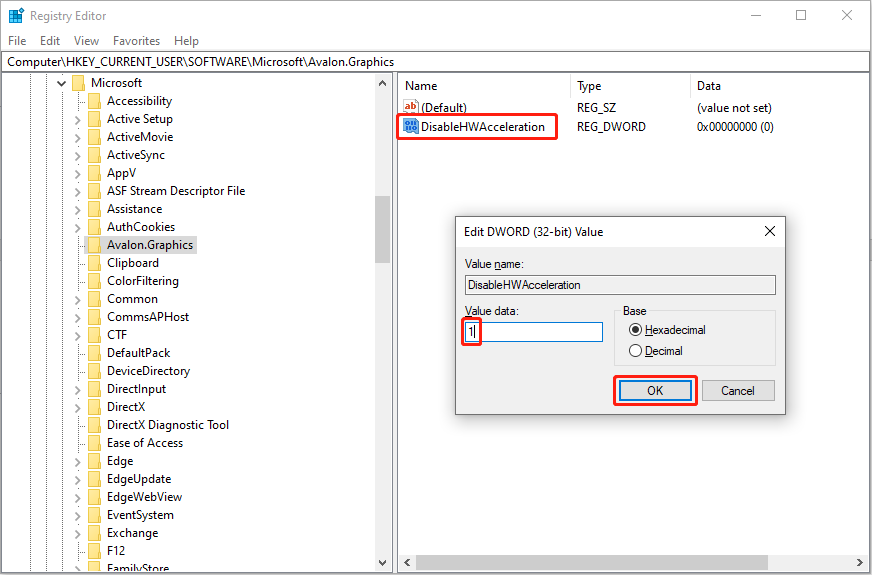Click the Microsoft folder icon in tree
Screen dimensions: 872x575
[78, 83]
